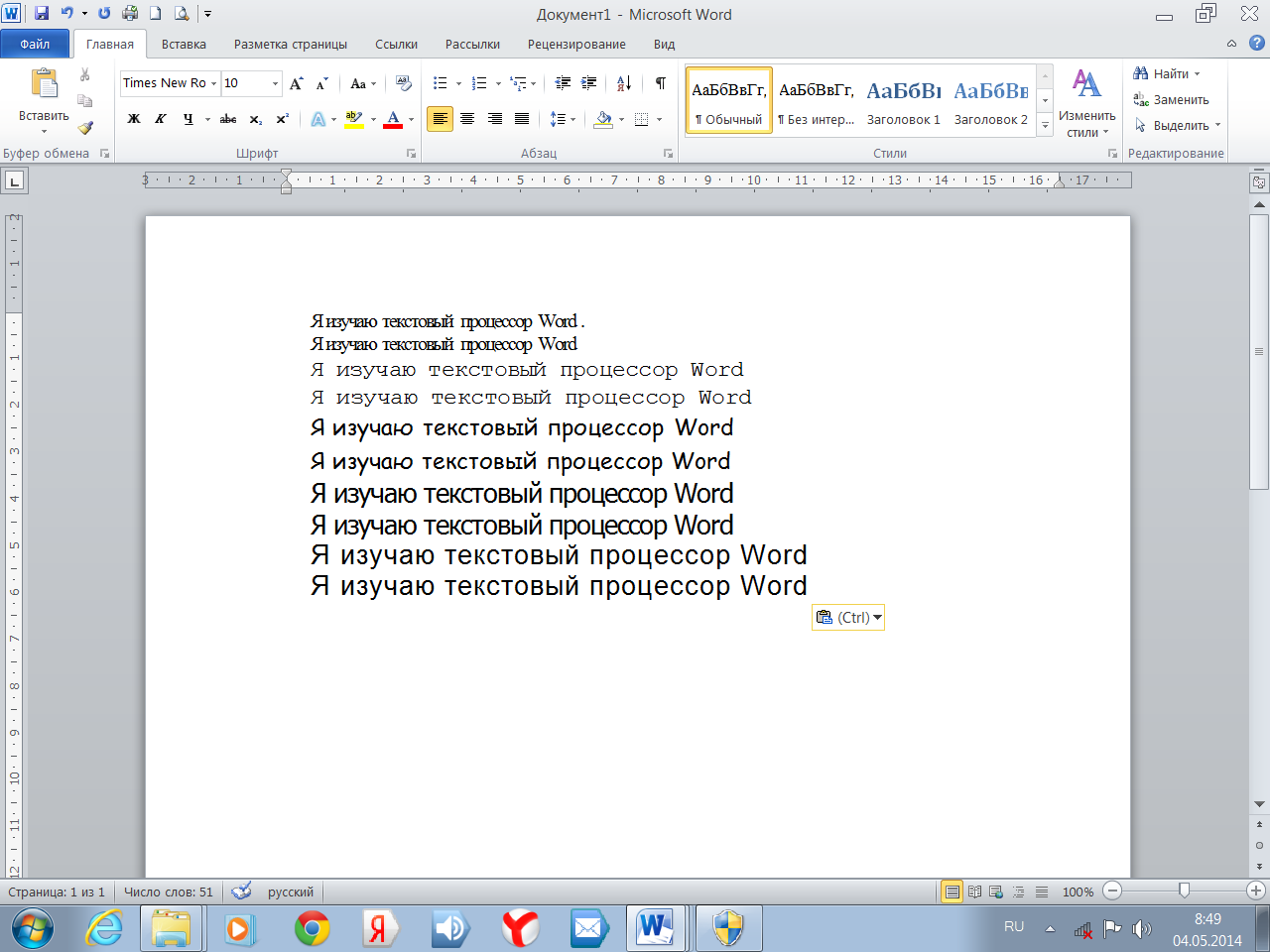Screen dimensions: 1270x952
Task: Click the text effects letter A icon
Action: point(317,119)
